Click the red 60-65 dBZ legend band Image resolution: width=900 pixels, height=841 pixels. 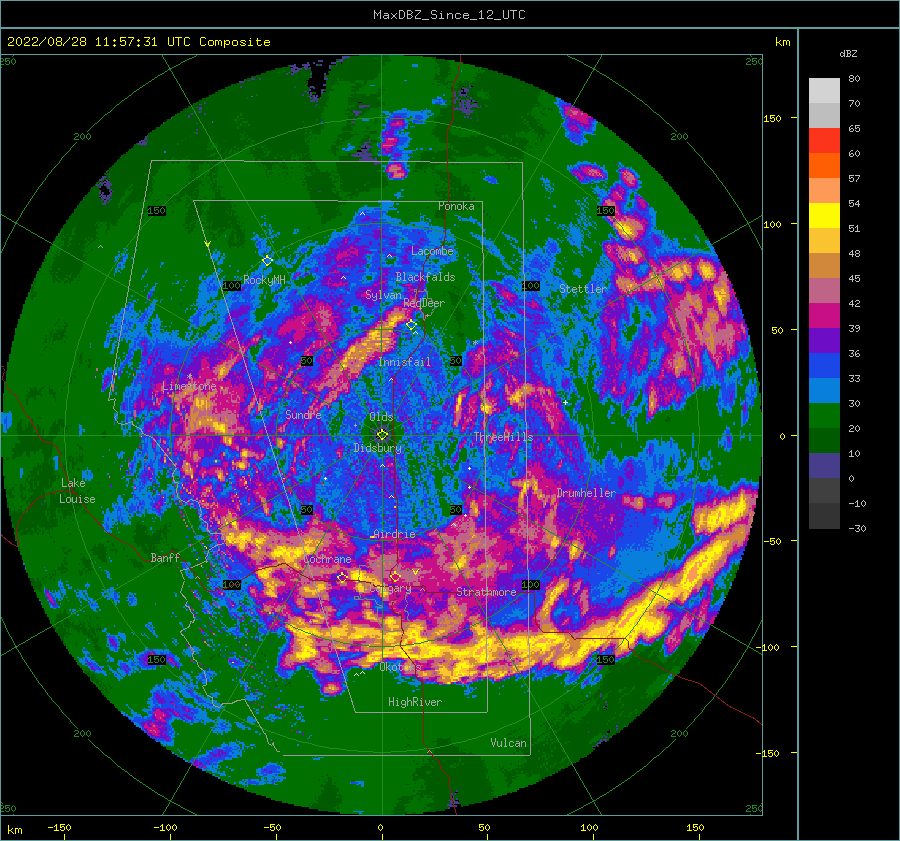click(824, 141)
